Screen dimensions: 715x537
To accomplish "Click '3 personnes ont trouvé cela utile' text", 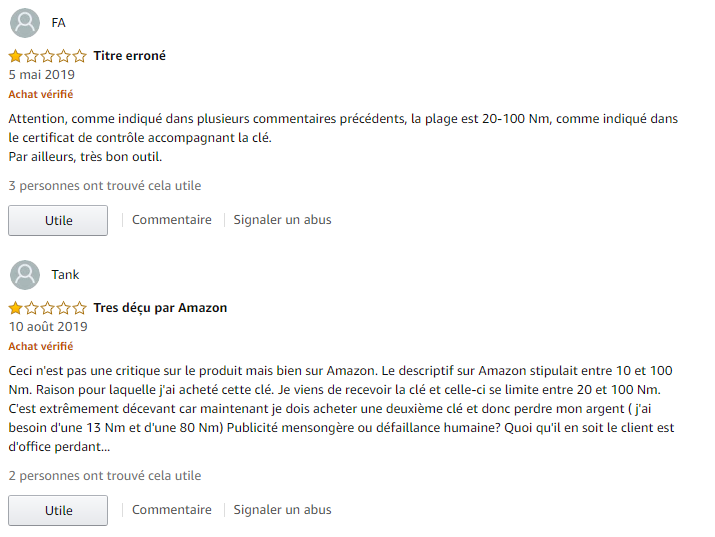I will click(x=105, y=186).
